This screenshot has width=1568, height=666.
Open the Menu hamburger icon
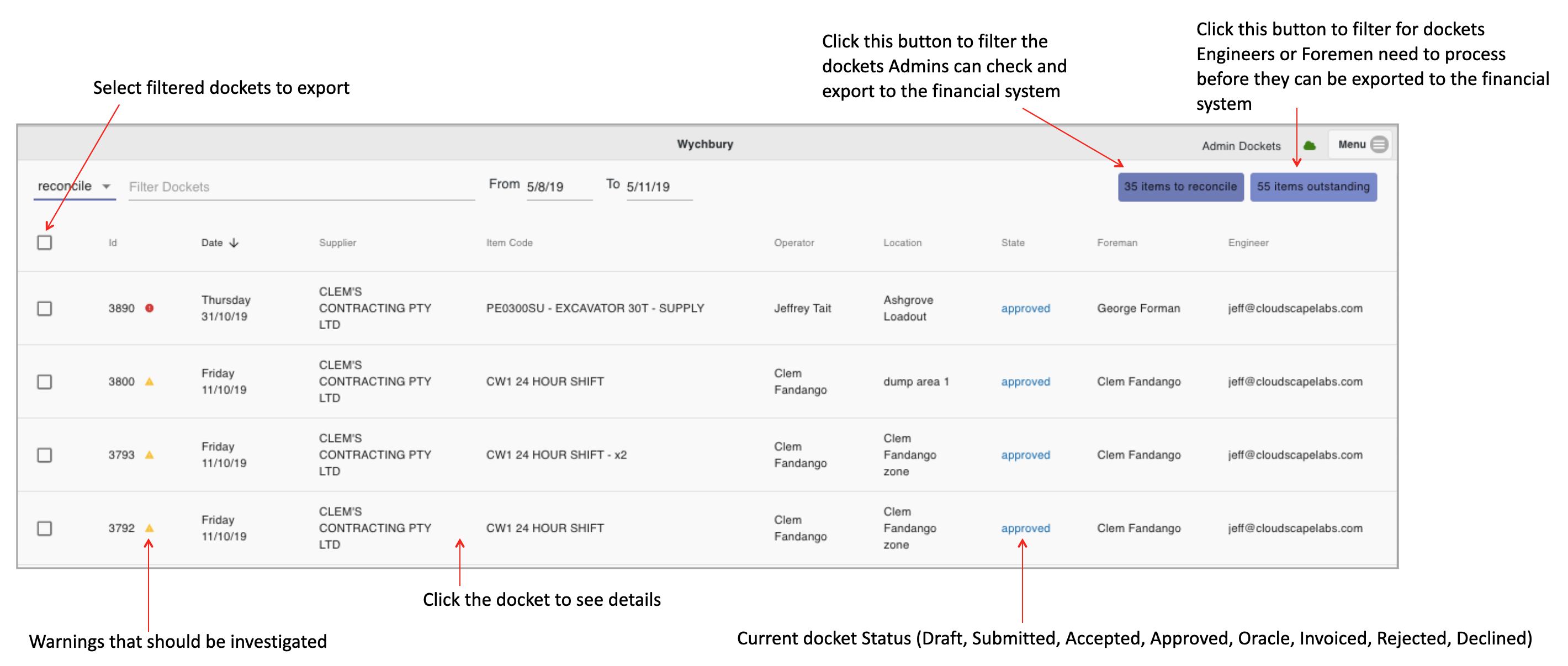pos(1379,144)
